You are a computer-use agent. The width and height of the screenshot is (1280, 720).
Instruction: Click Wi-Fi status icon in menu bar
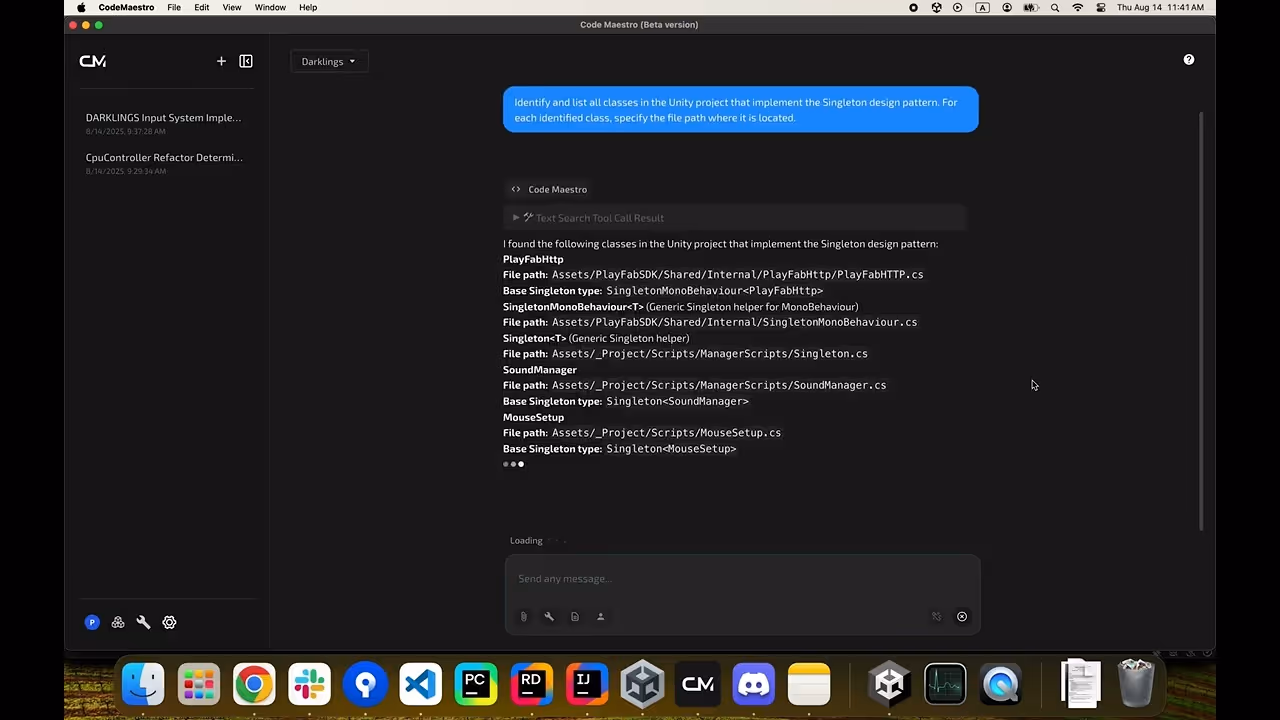tap(1078, 7)
